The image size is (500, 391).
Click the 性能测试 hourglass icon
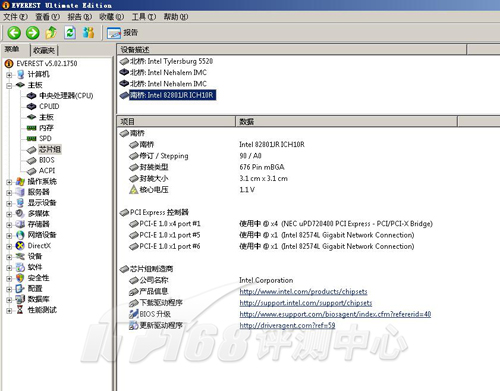click(20, 310)
